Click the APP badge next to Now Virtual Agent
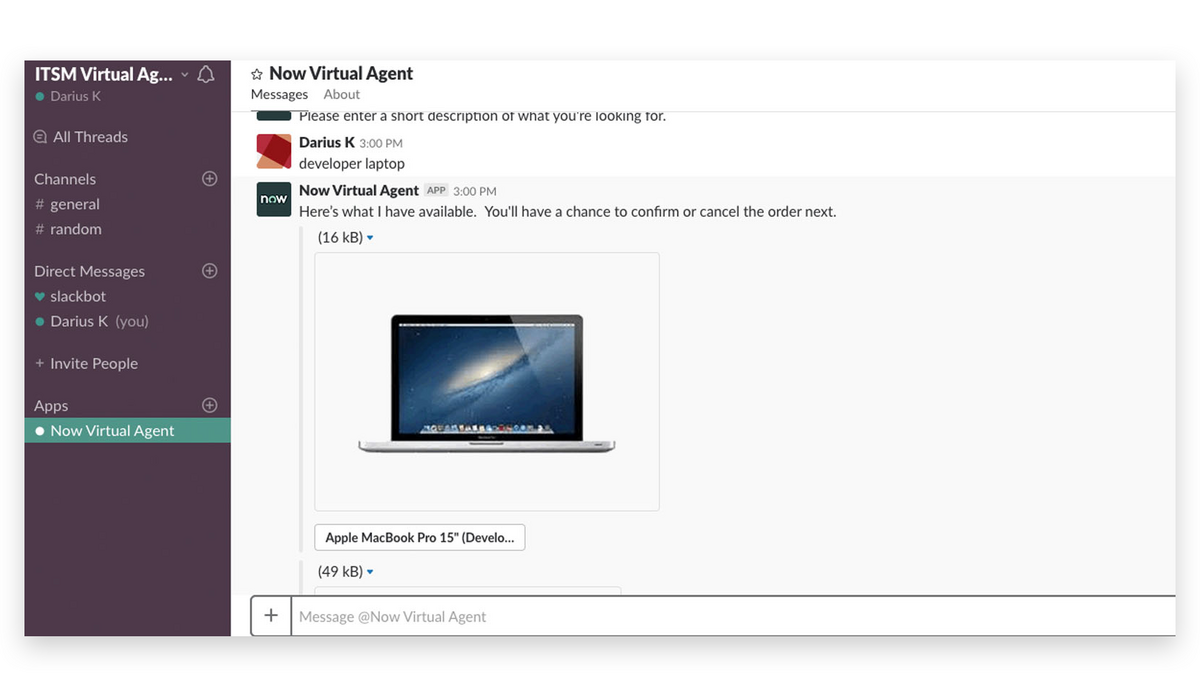The height and width of the screenshot is (696, 1200). tap(436, 190)
